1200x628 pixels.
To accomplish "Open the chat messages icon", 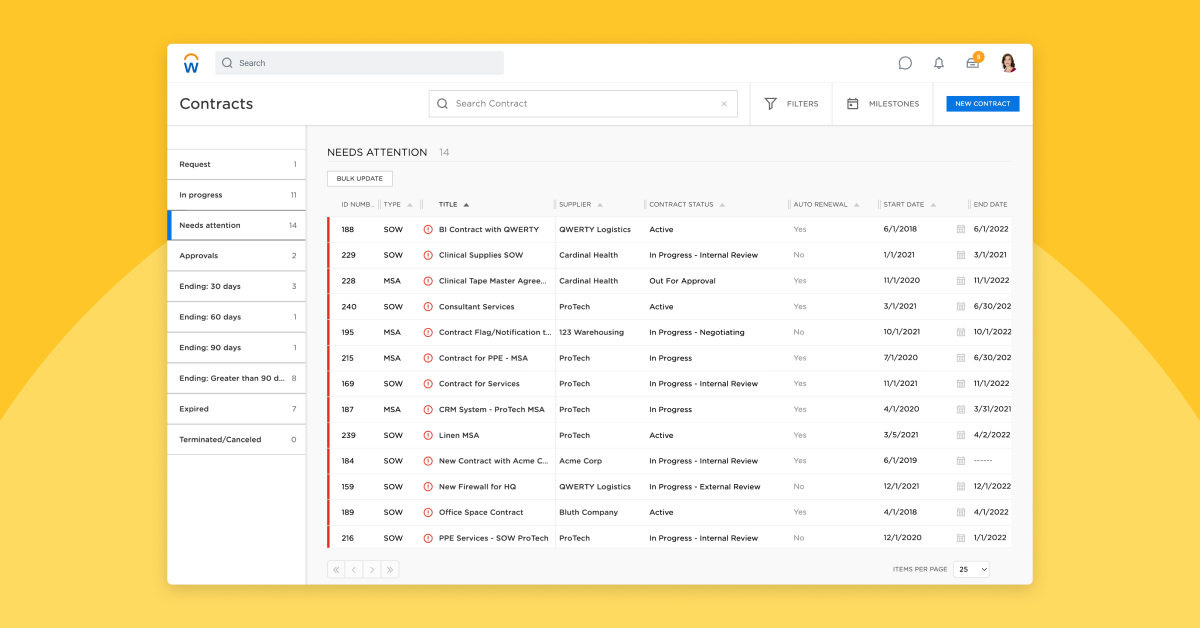I will pos(905,62).
